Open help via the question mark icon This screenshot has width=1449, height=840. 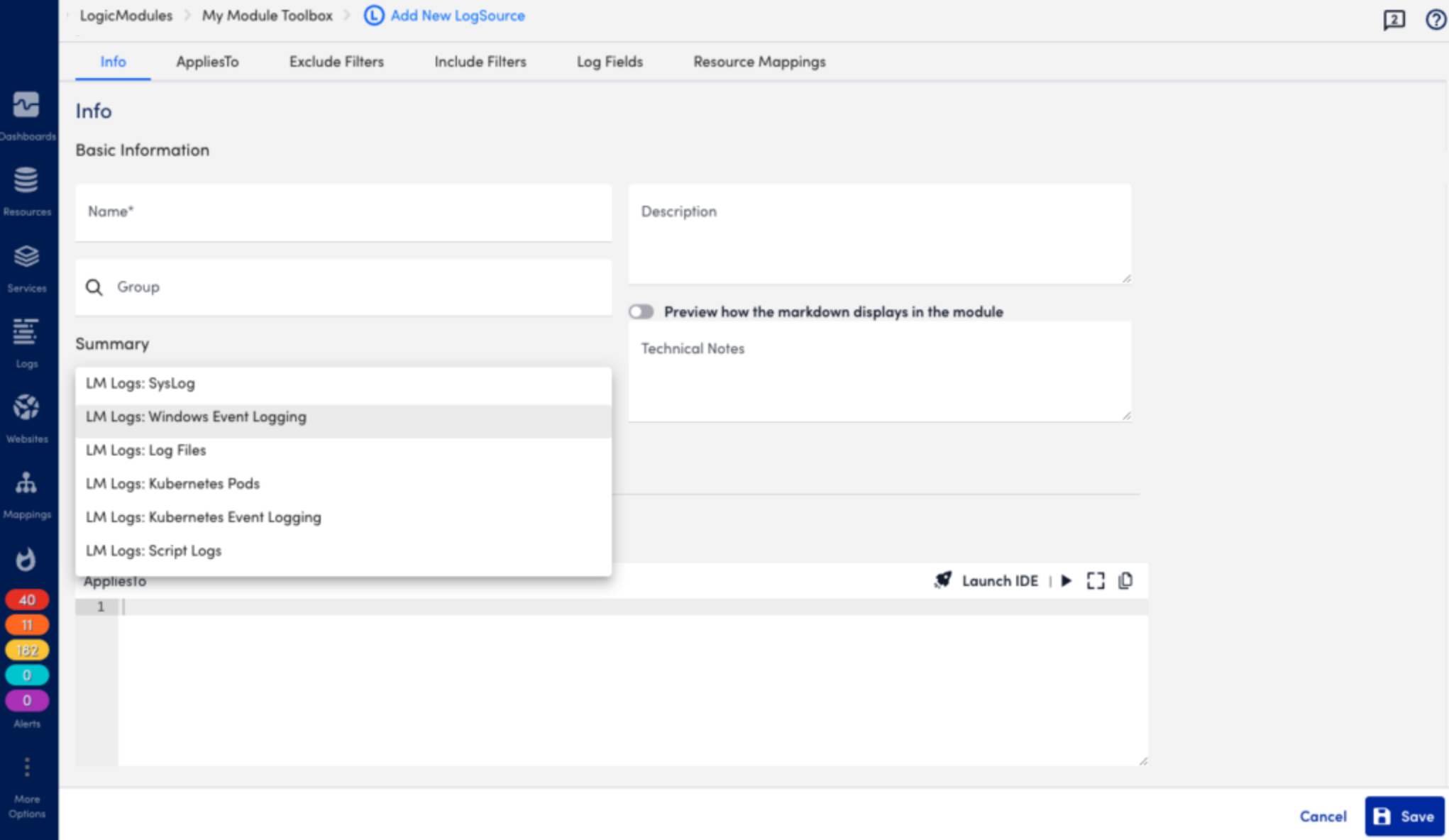1436,19
